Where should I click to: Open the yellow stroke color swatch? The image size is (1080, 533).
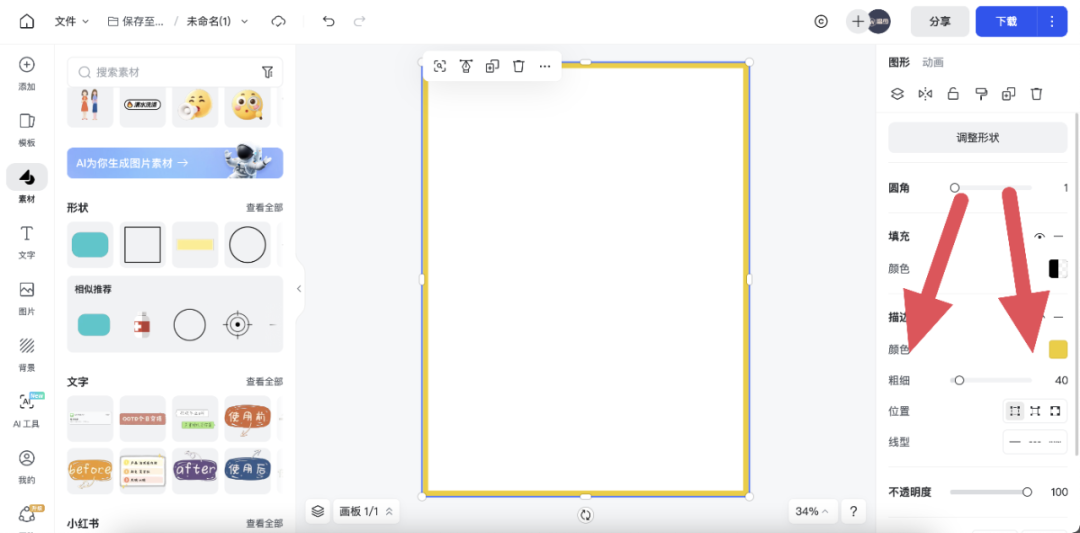pos(1057,349)
